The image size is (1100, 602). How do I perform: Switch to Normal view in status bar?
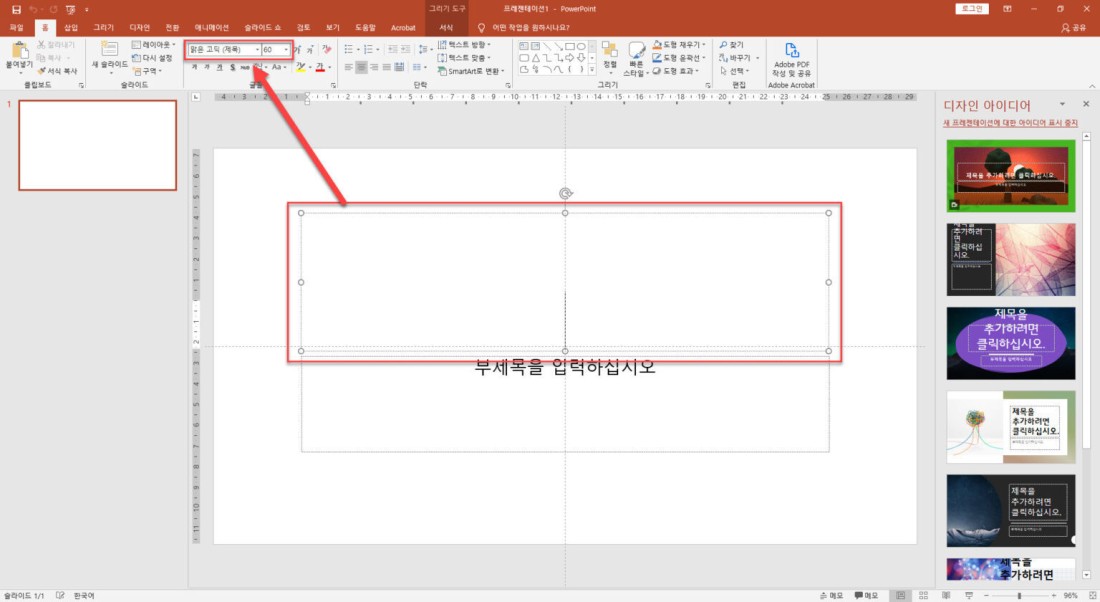[900, 595]
